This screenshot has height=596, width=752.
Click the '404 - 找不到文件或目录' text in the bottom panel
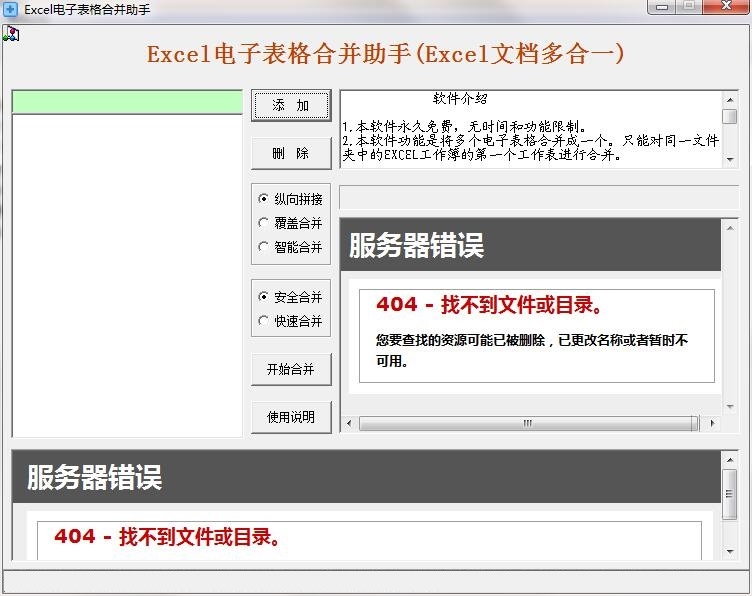[167, 537]
